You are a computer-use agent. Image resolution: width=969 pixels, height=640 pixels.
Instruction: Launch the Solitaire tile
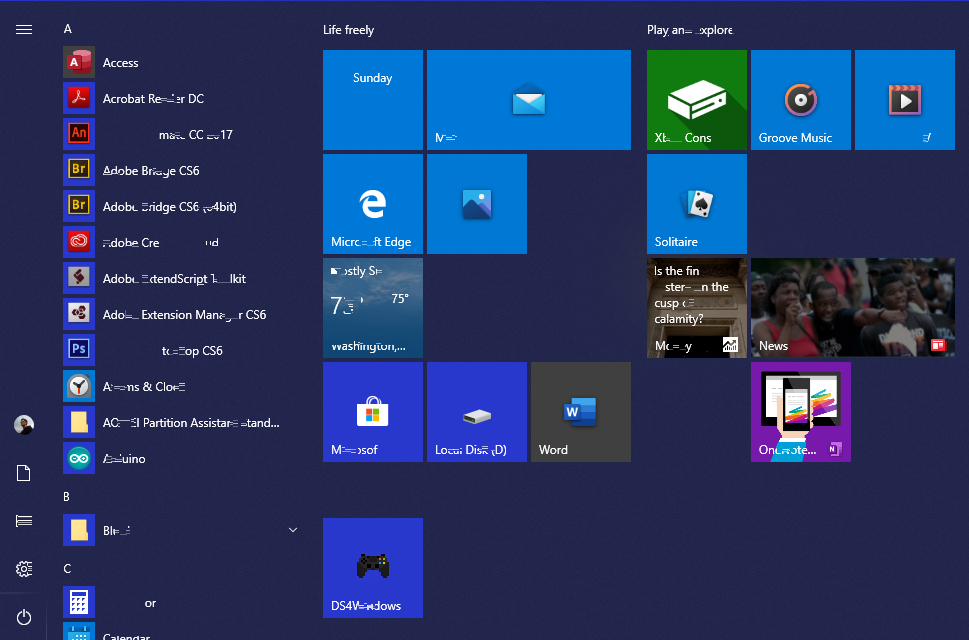tap(696, 203)
